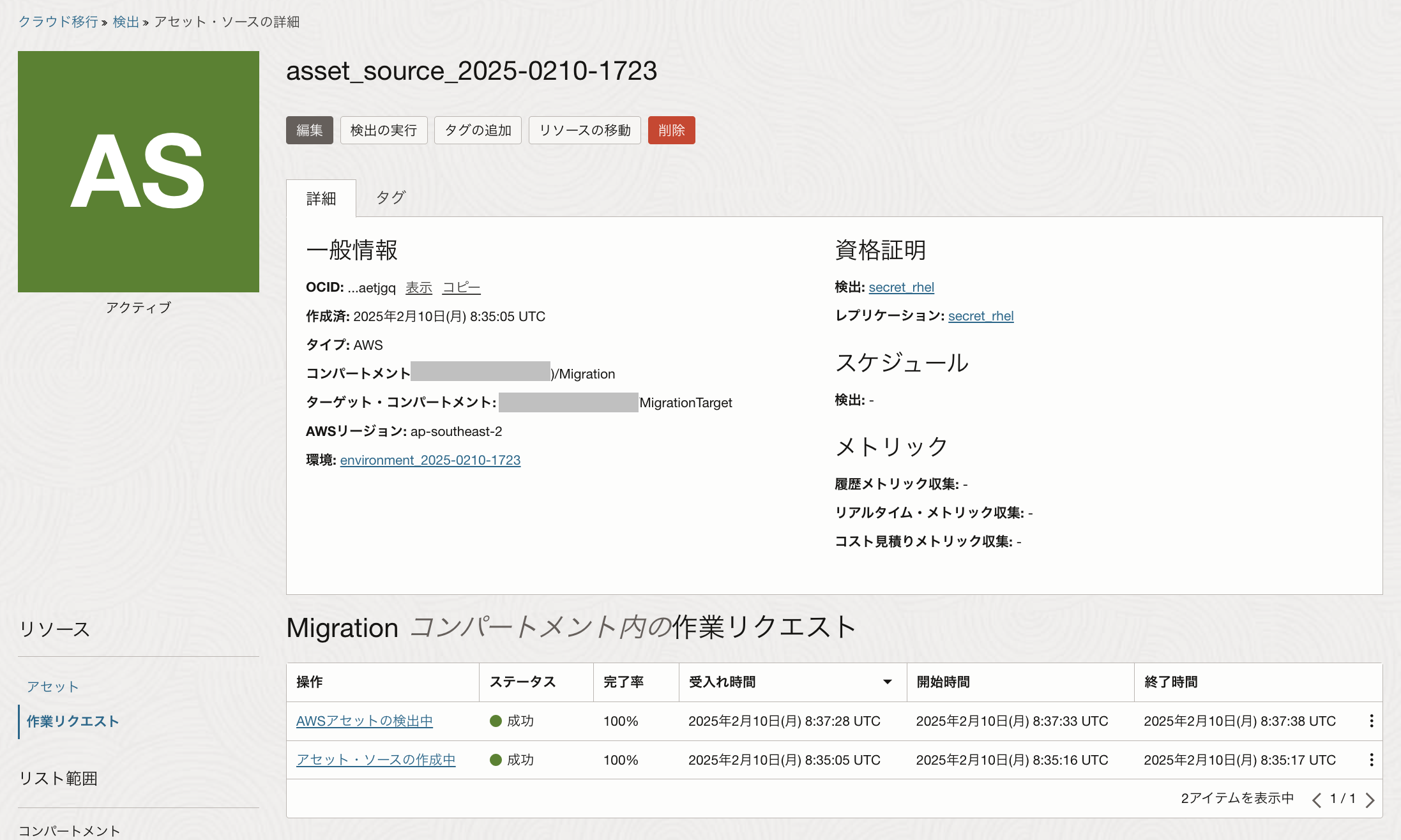1401x840 pixels.
Task: Click the タグの追加 button
Action: pos(478,130)
